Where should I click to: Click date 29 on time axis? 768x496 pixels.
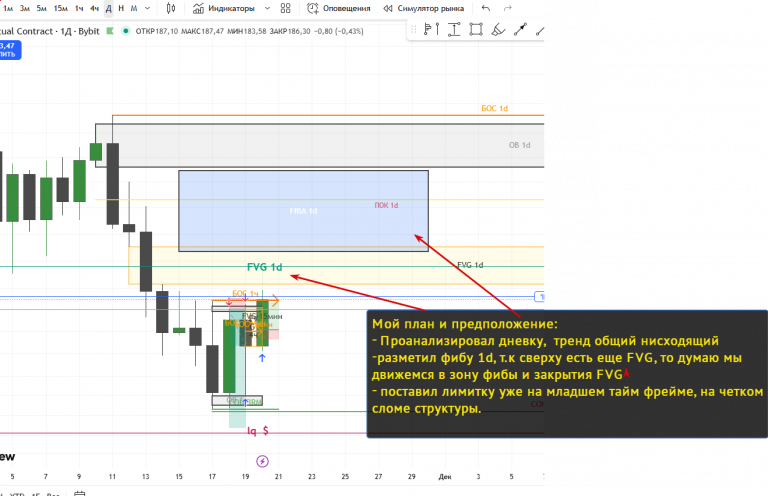click(411, 476)
